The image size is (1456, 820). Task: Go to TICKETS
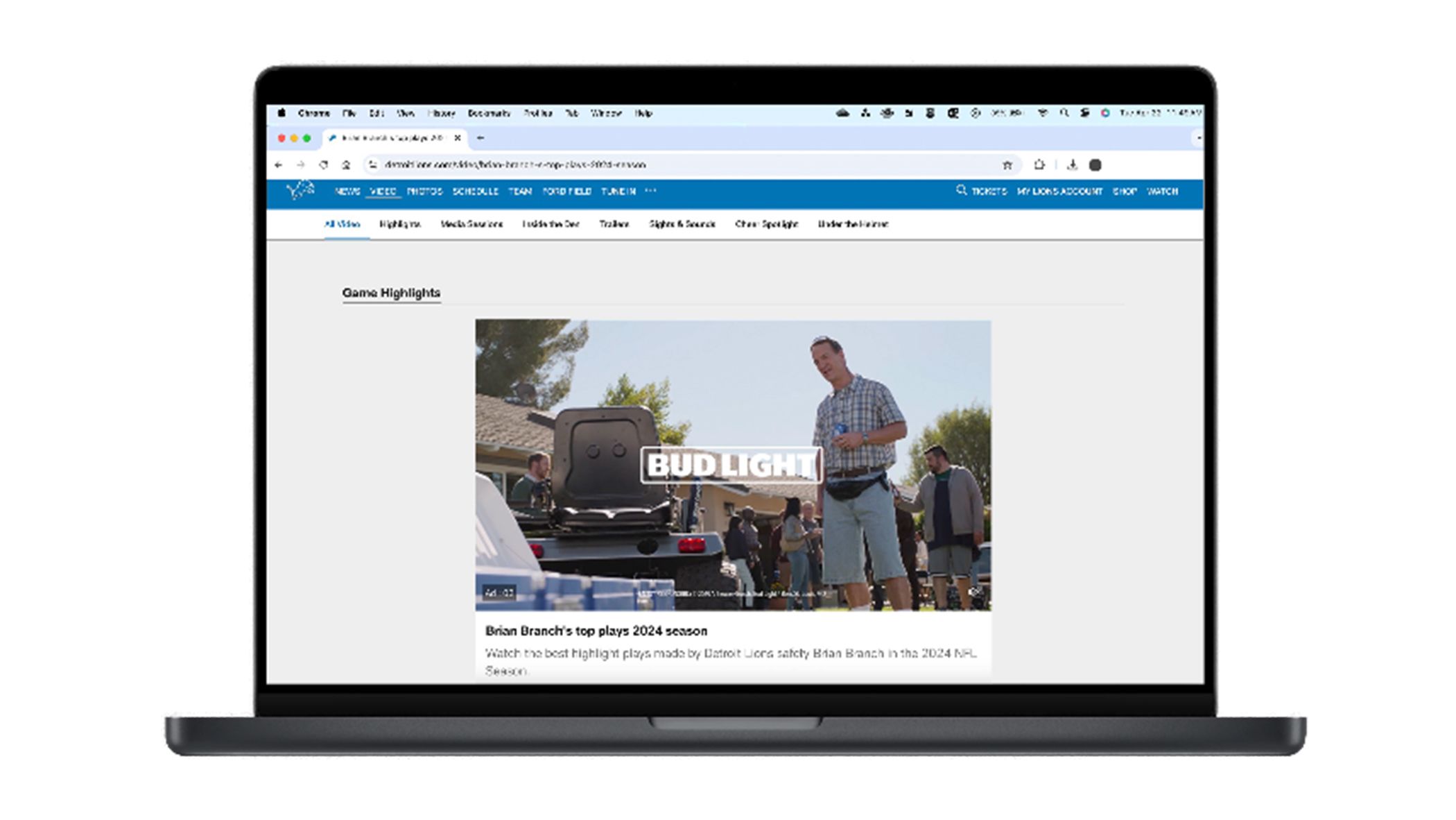click(x=989, y=191)
